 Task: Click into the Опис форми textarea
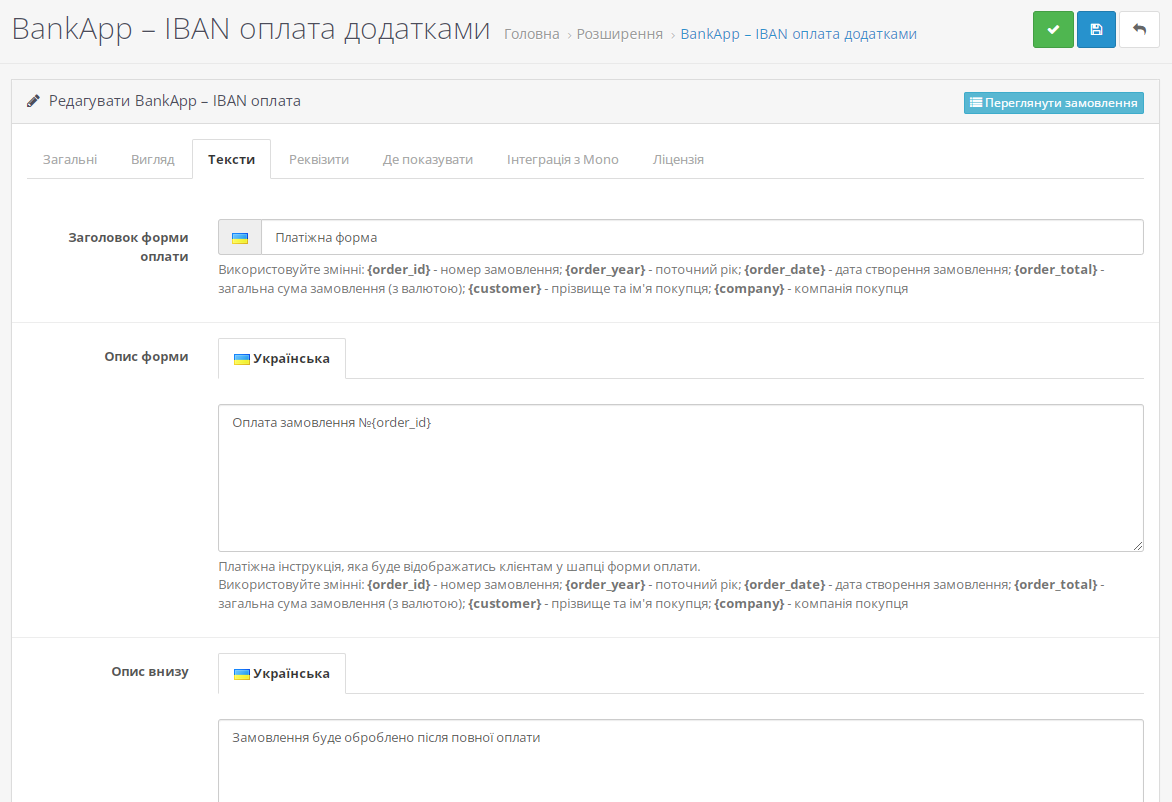[x=680, y=477]
